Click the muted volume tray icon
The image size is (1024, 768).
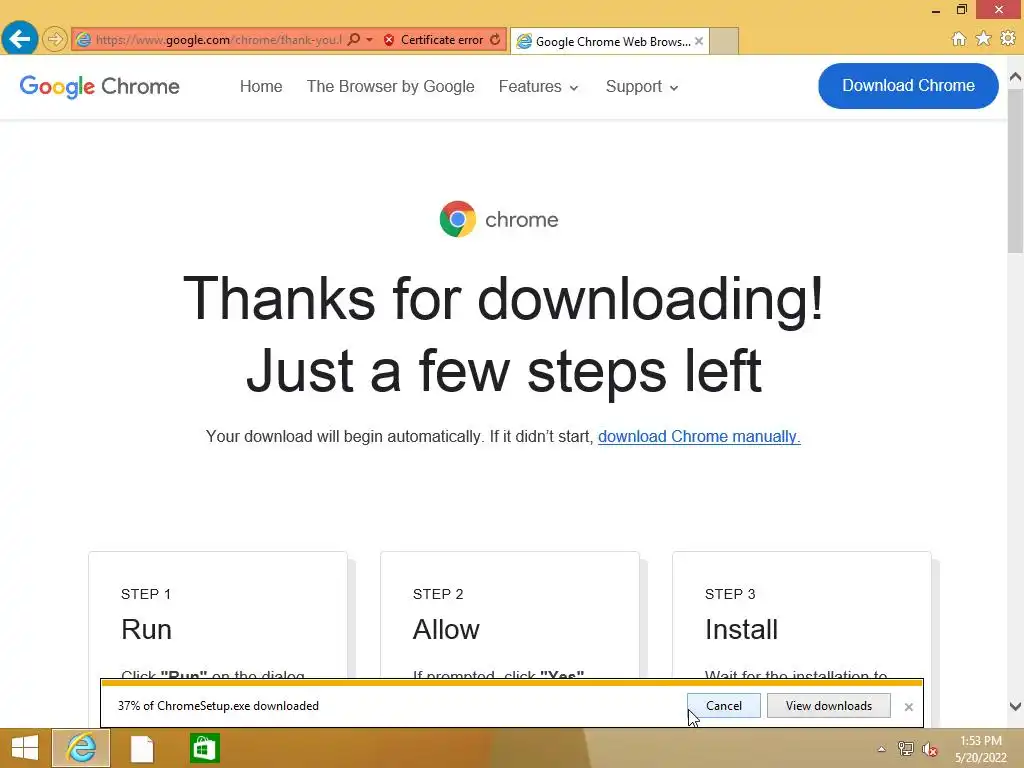tap(930, 749)
